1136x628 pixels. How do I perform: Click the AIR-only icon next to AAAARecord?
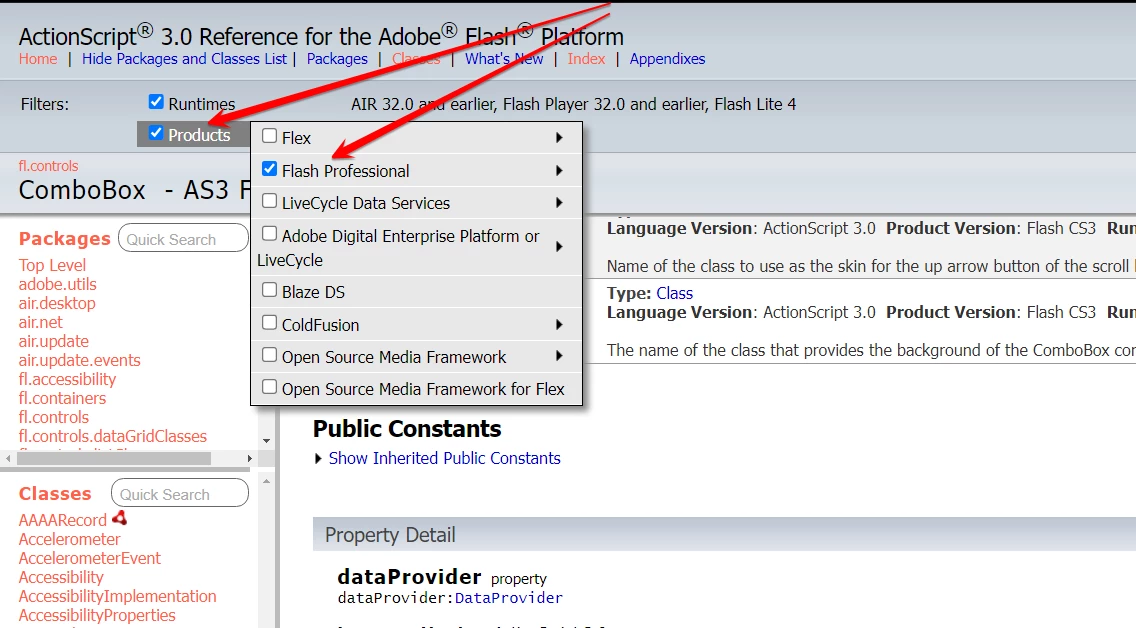click(x=120, y=518)
